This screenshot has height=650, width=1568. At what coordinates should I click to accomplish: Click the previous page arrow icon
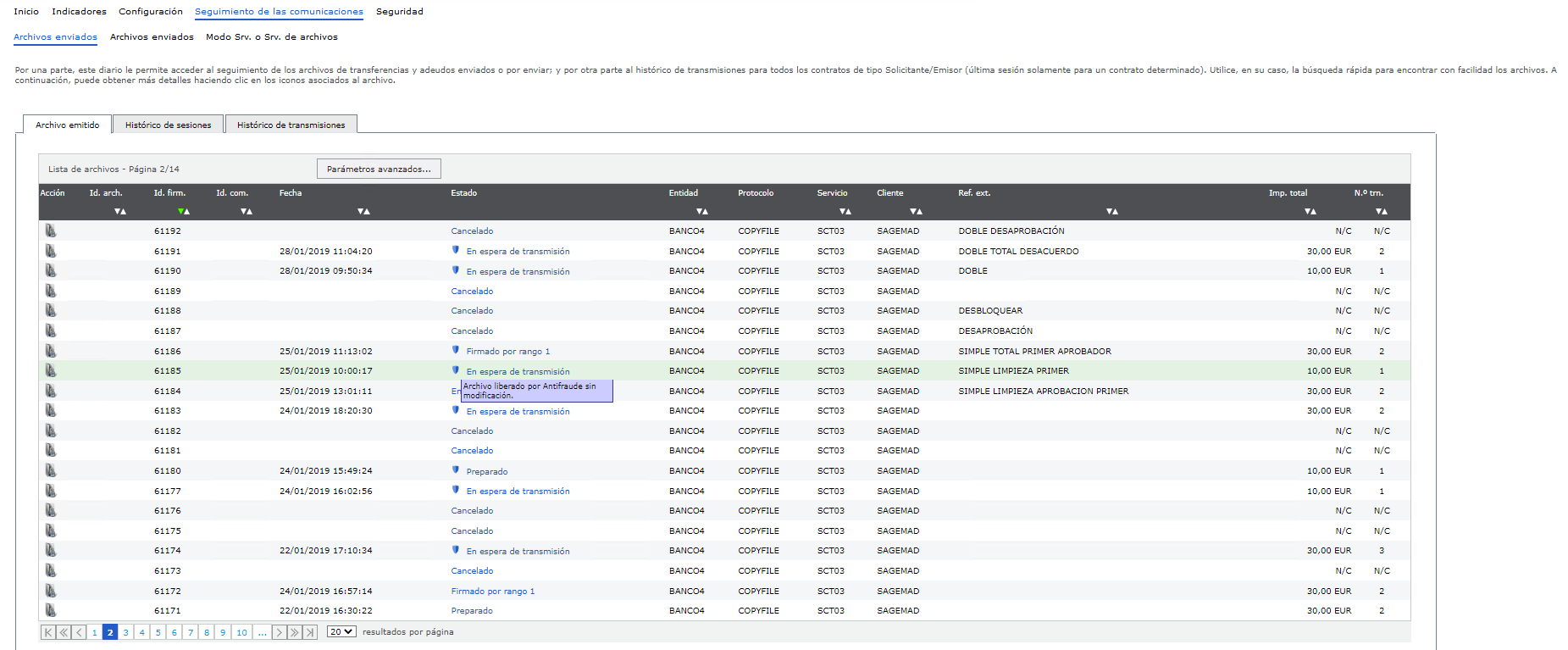pos(80,632)
